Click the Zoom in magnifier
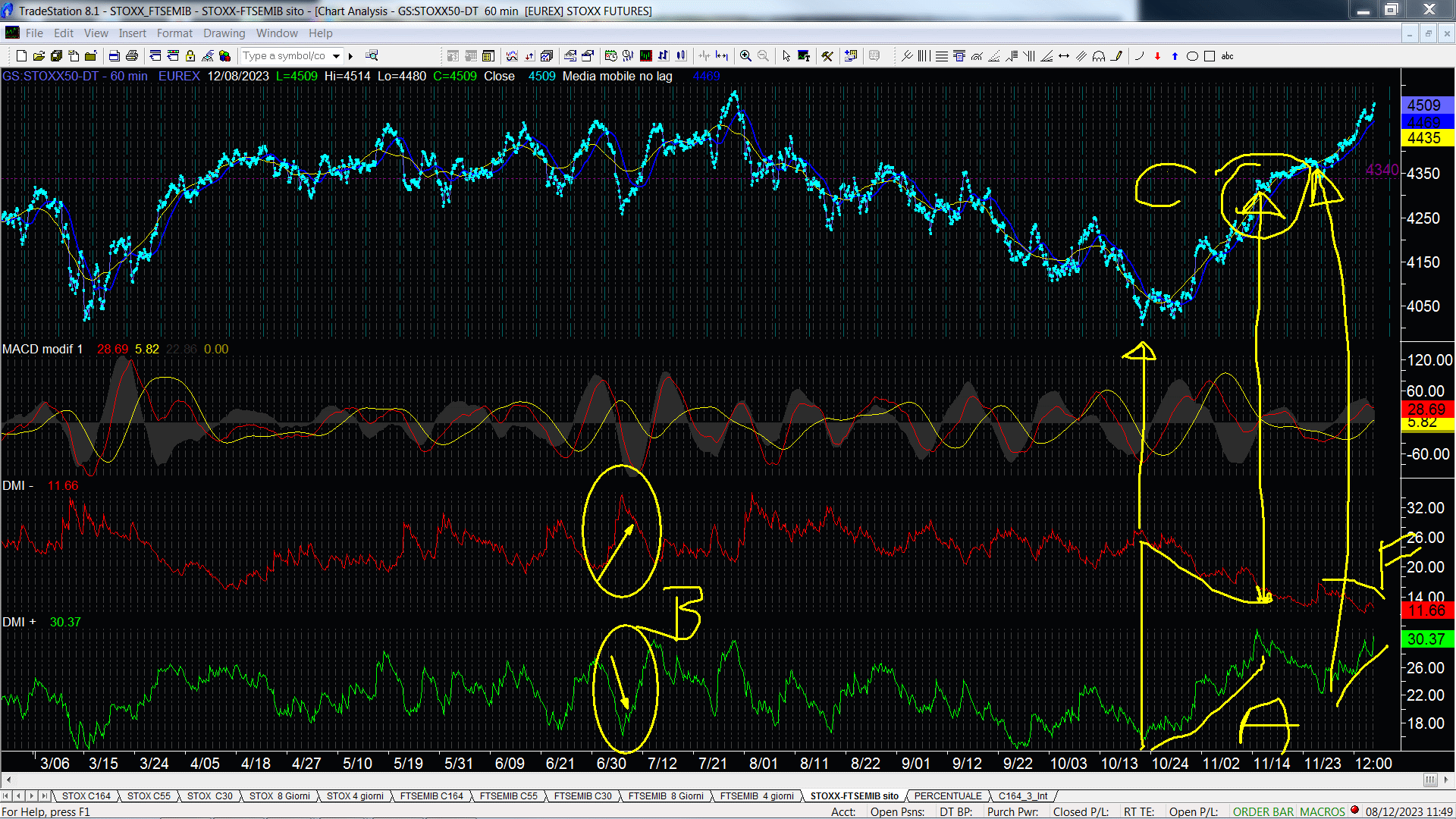1456x819 pixels. tap(745, 56)
